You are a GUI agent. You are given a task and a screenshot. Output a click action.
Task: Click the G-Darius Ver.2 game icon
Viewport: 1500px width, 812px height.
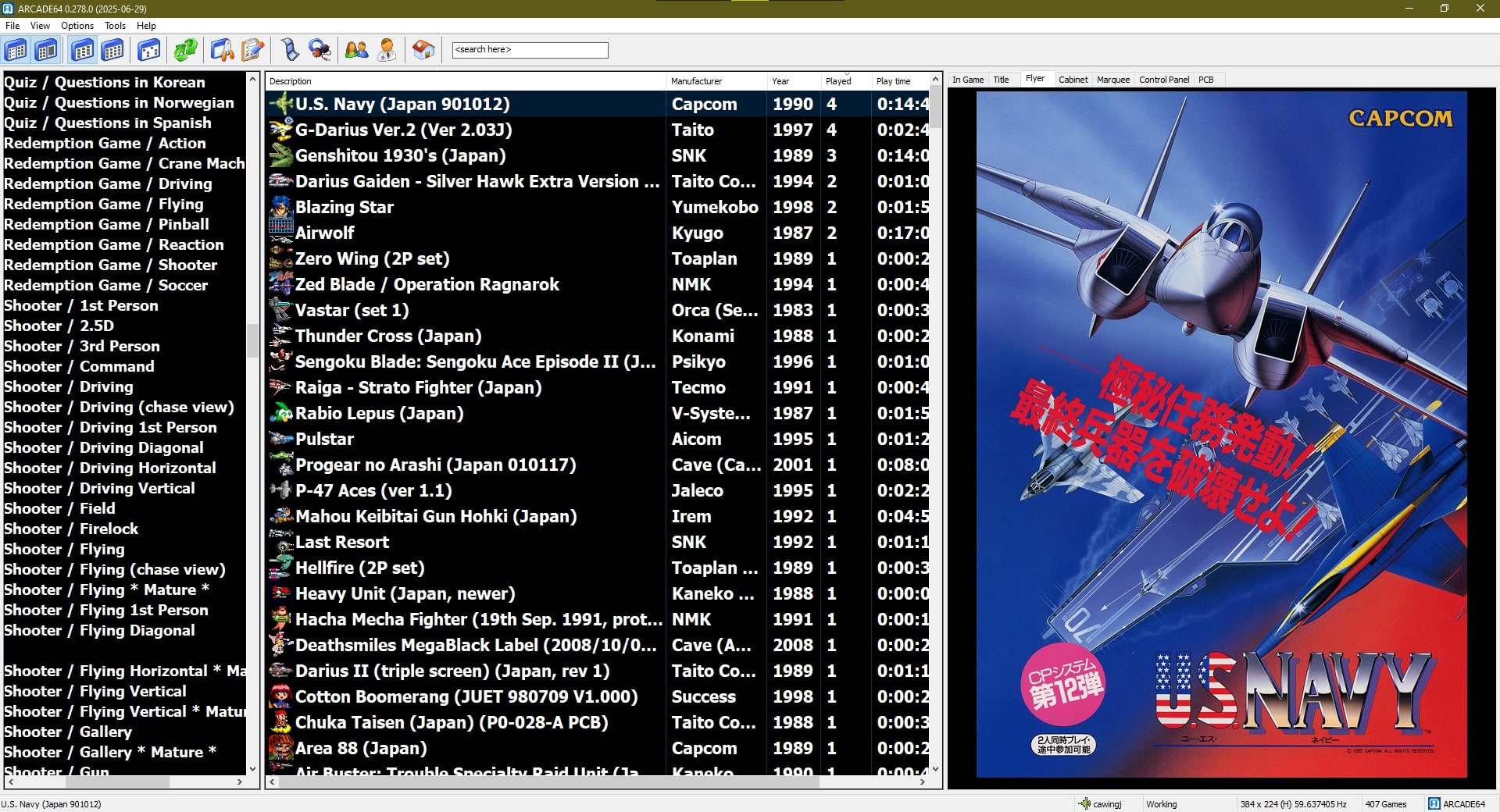point(281,130)
